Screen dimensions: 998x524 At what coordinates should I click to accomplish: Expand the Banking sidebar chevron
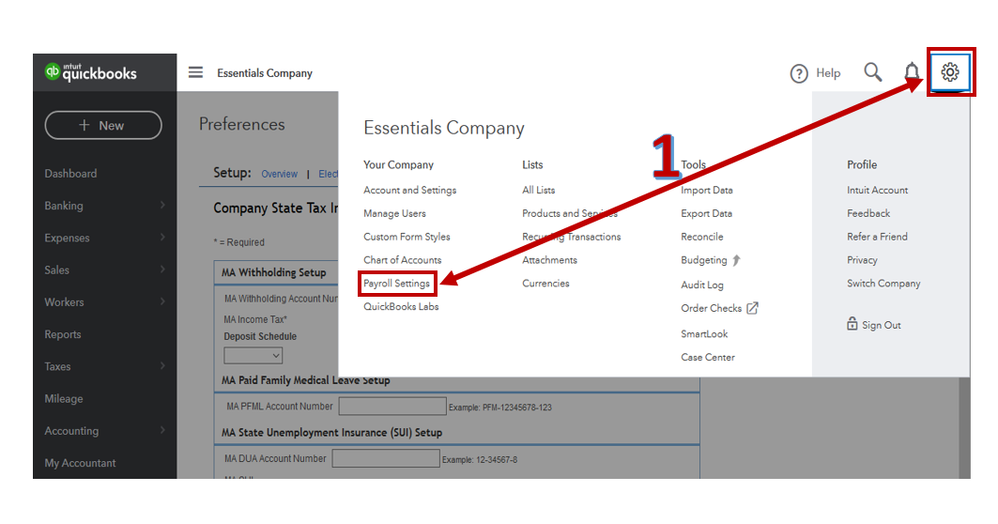pos(162,205)
